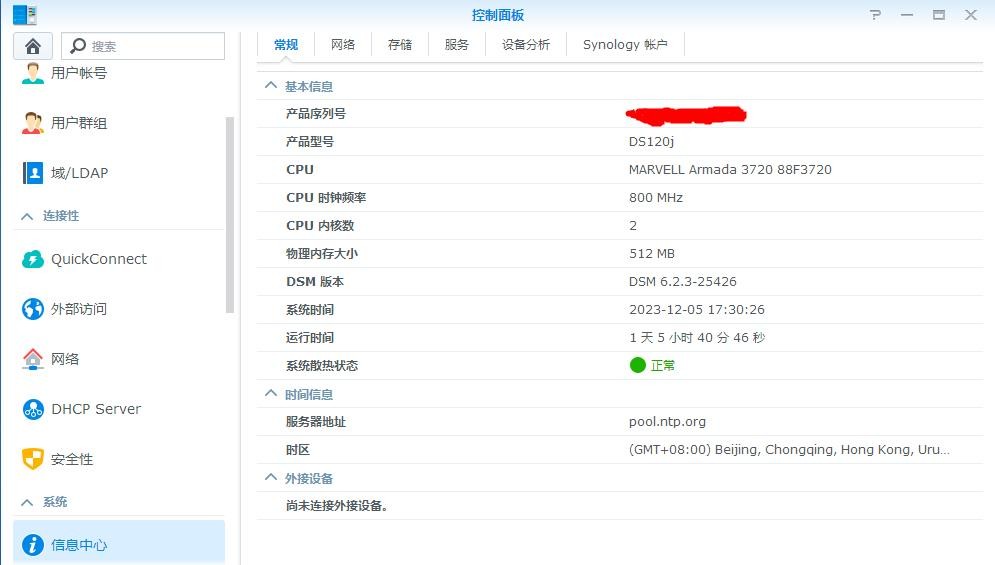Collapse the 基本信息 section

coord(271,86)
